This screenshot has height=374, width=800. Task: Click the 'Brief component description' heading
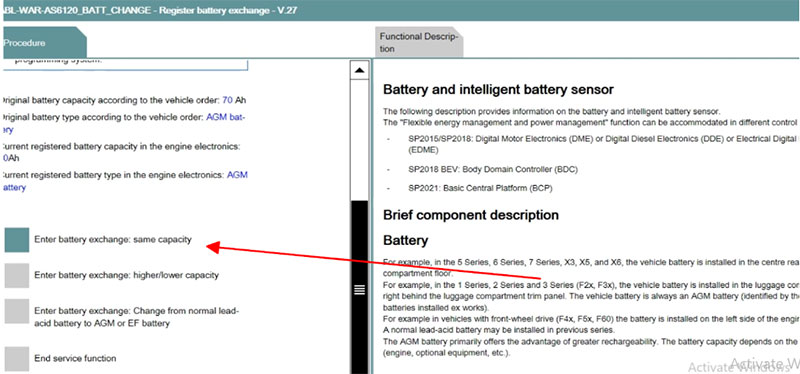click(470, 215)
